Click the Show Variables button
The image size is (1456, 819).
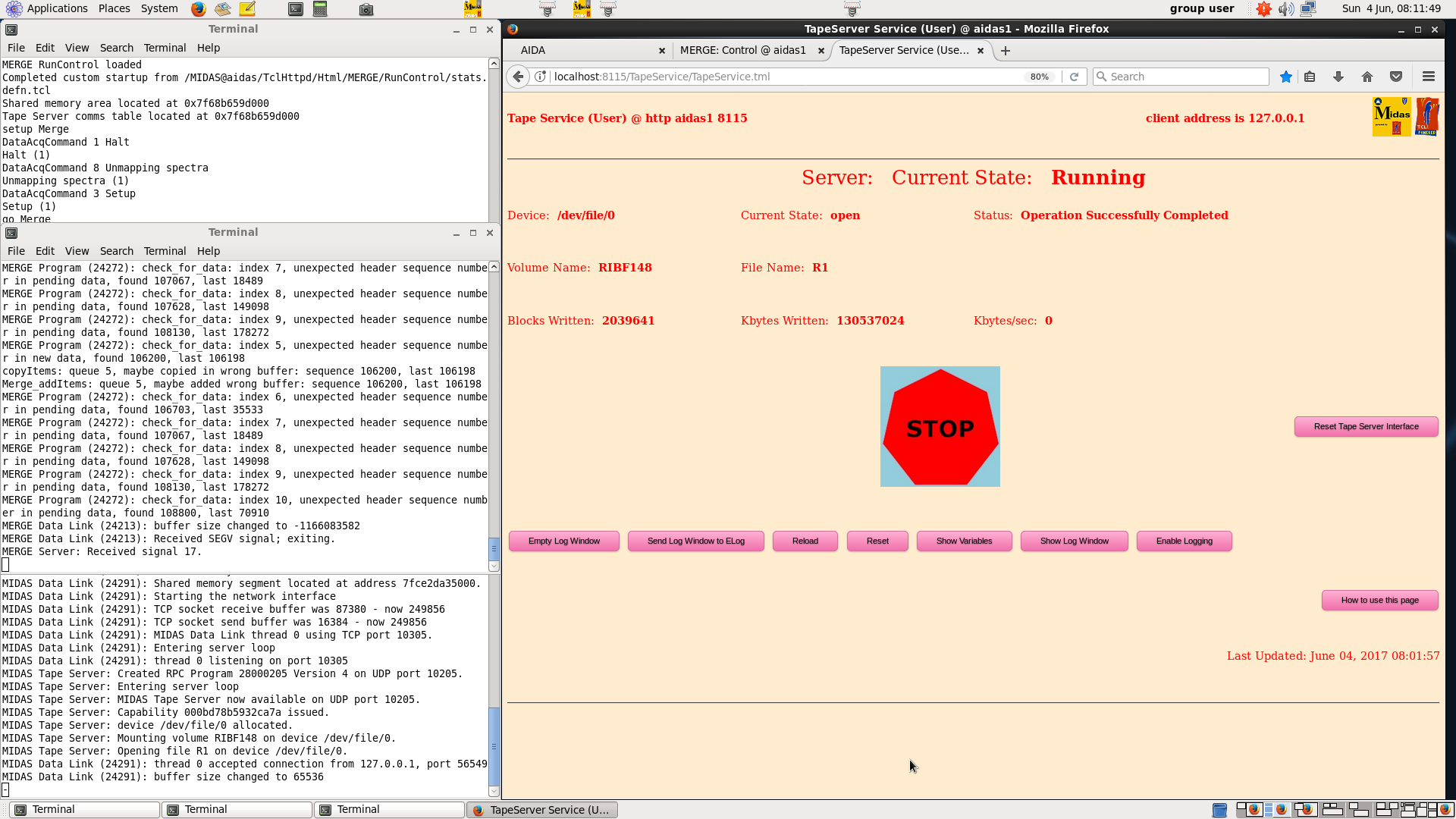[x=964, y=541]
